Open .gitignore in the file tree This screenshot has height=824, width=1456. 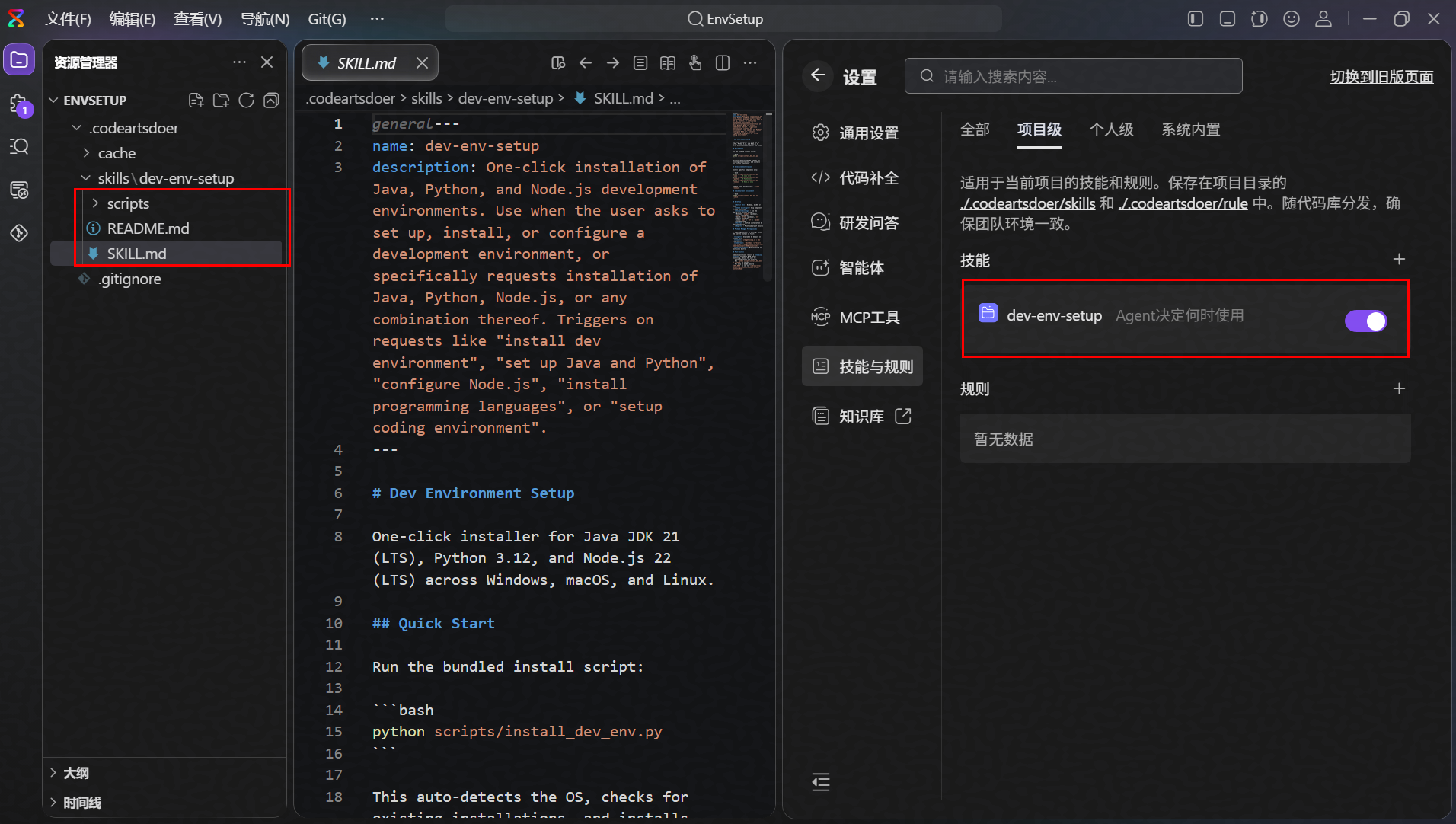(x=129, y=279)
